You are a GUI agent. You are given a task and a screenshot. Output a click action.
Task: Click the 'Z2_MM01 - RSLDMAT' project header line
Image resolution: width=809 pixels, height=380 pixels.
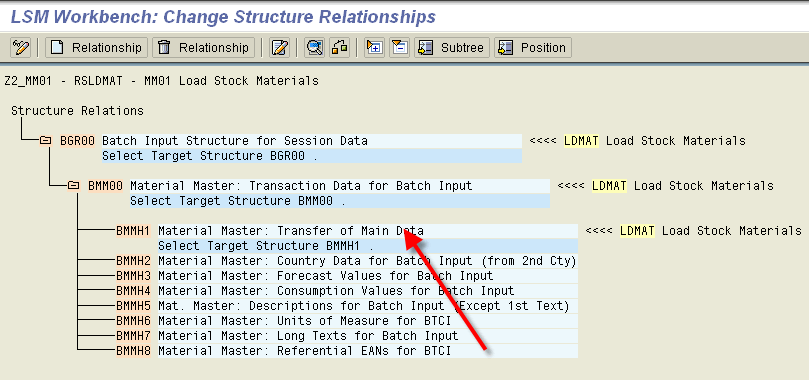tap(161, 81)
